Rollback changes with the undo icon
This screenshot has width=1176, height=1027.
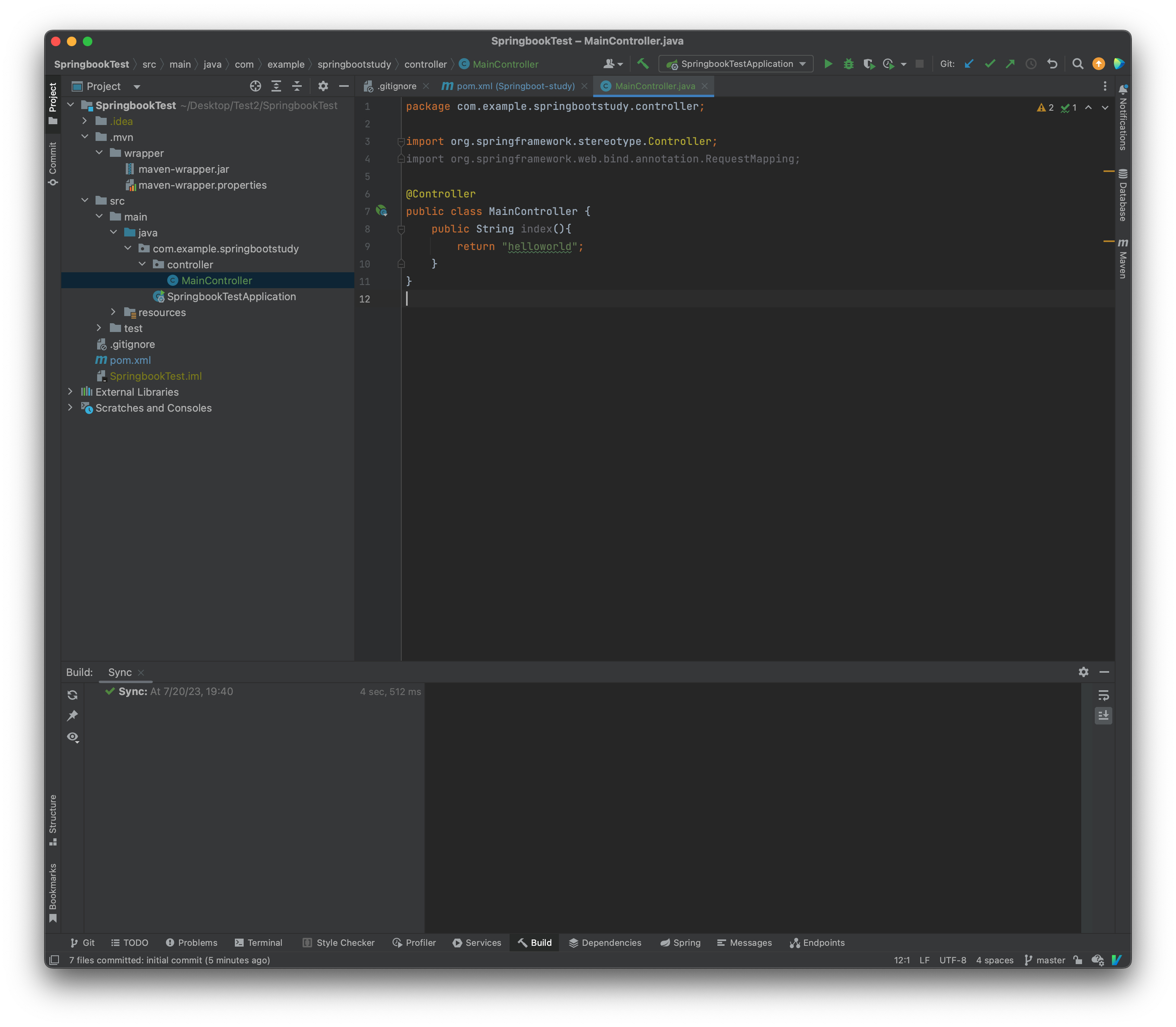(x=1052, y=64)
